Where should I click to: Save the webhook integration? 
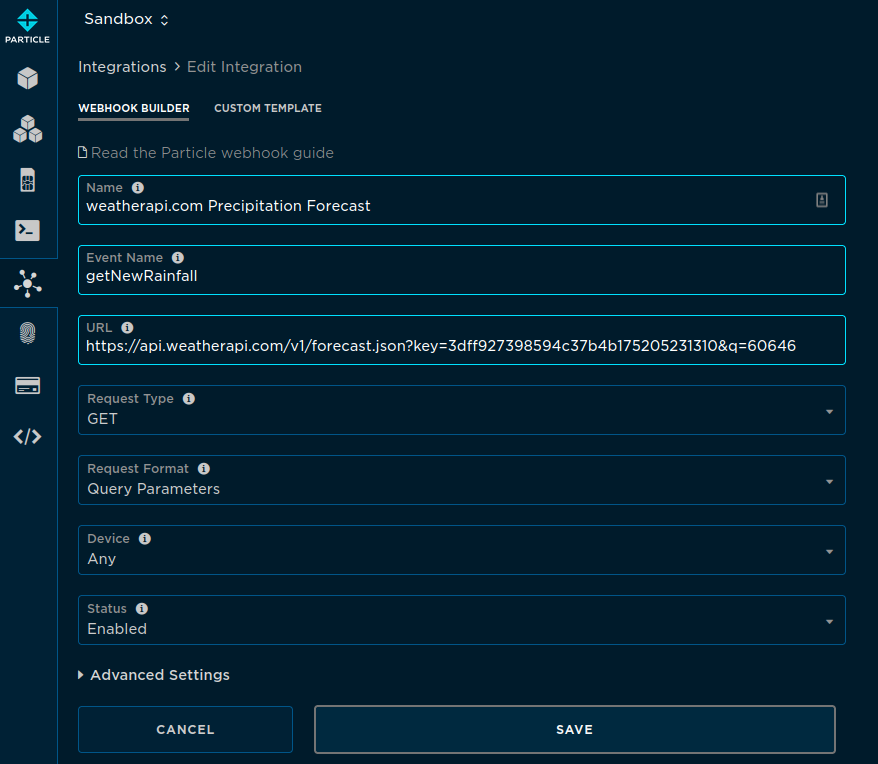click(x=574, y=729)
